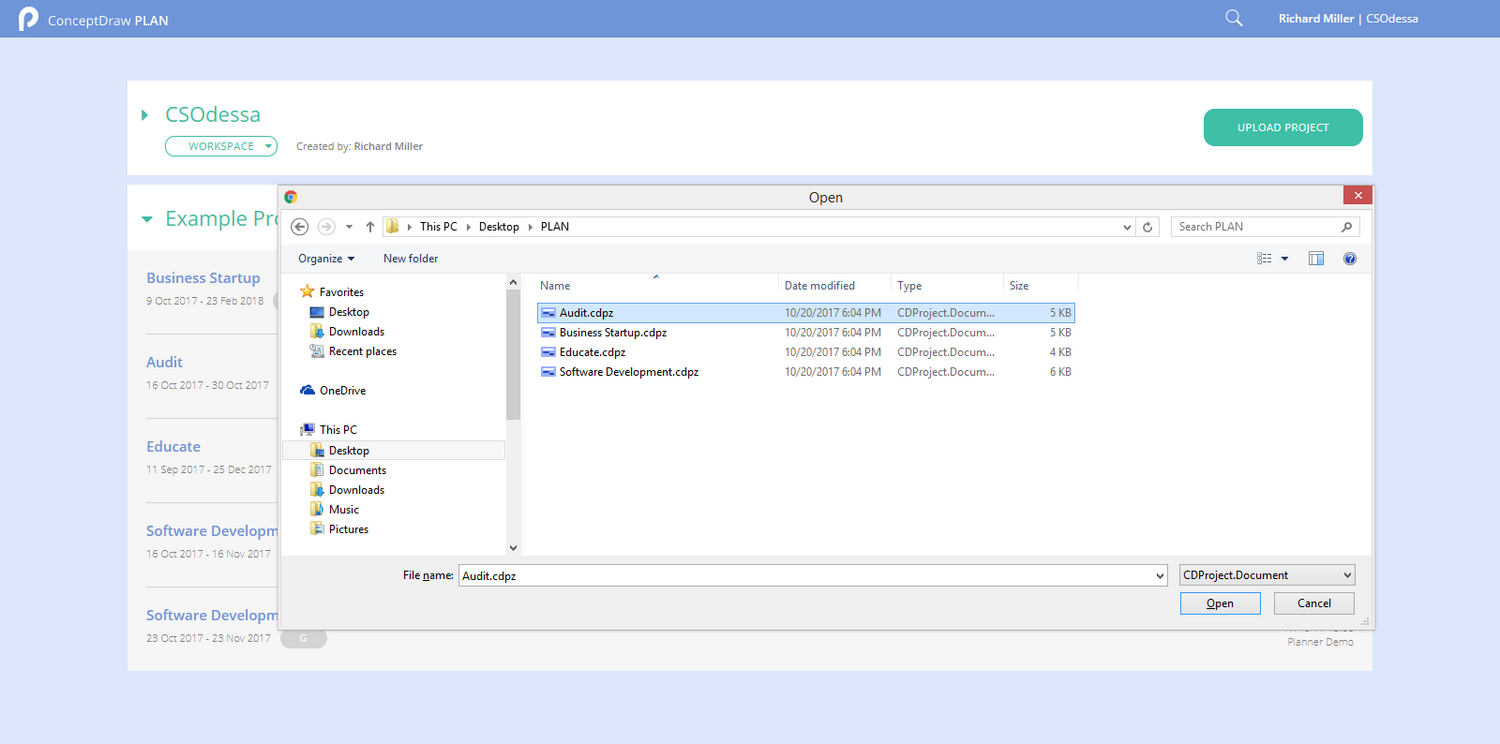Click the Search PLAN box

point(1265,227)
